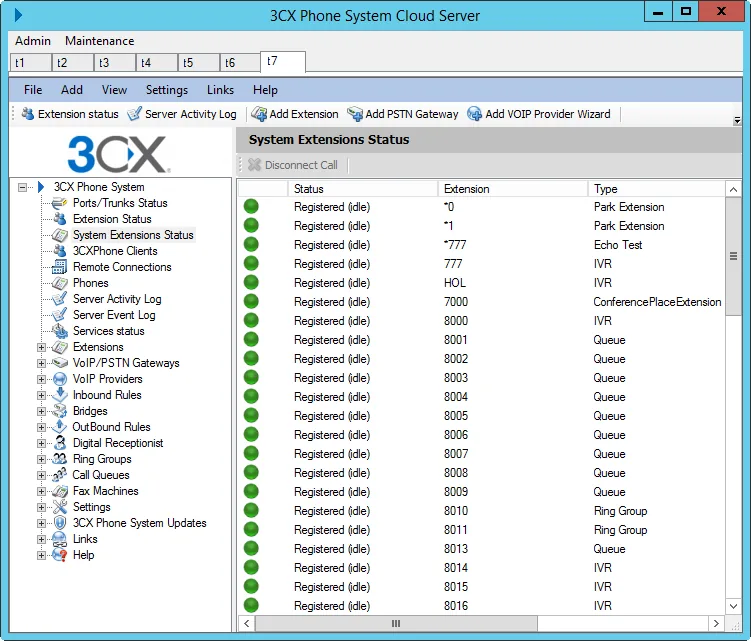Click the green status indicator for extension 8000
Viewport: 751px width, 641px height.
(251, 320)
